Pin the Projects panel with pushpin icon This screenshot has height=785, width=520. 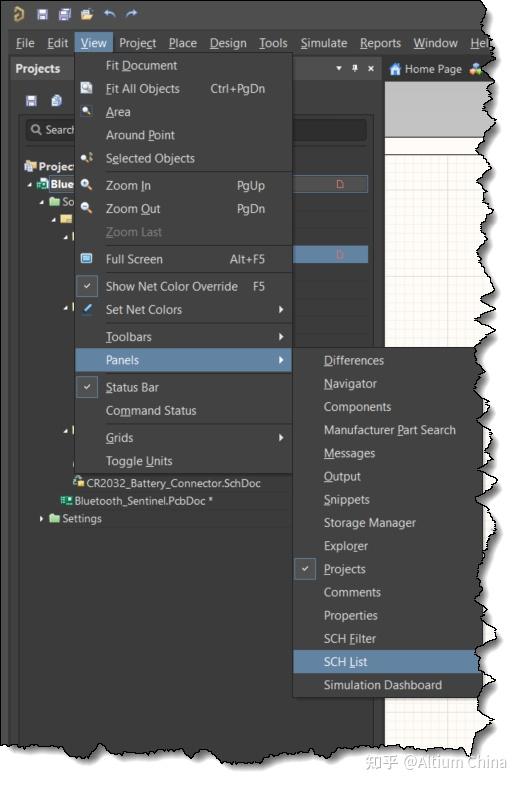coord(354,68)
